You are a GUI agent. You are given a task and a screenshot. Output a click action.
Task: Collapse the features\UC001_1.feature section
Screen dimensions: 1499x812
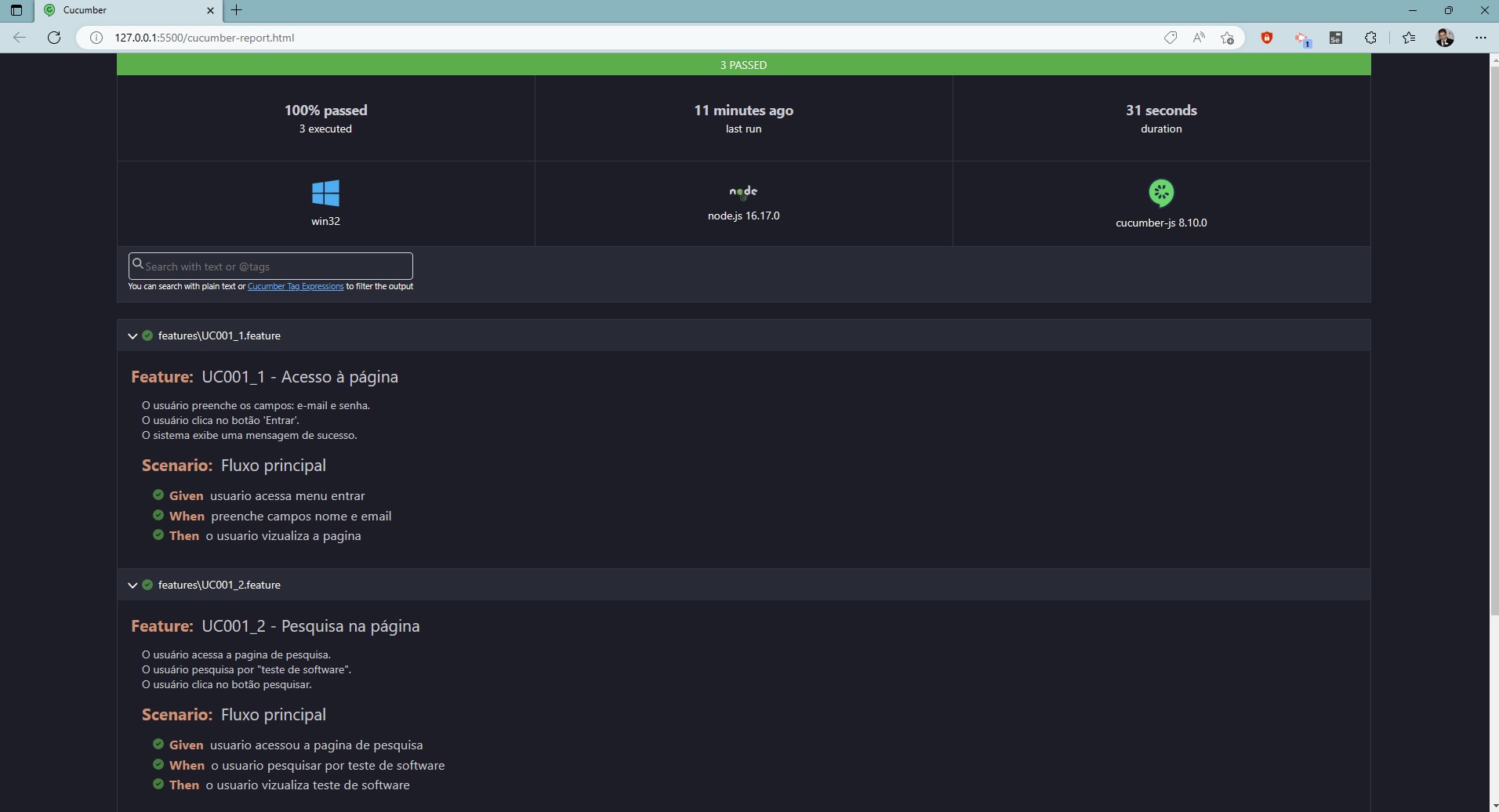point(132,335)
